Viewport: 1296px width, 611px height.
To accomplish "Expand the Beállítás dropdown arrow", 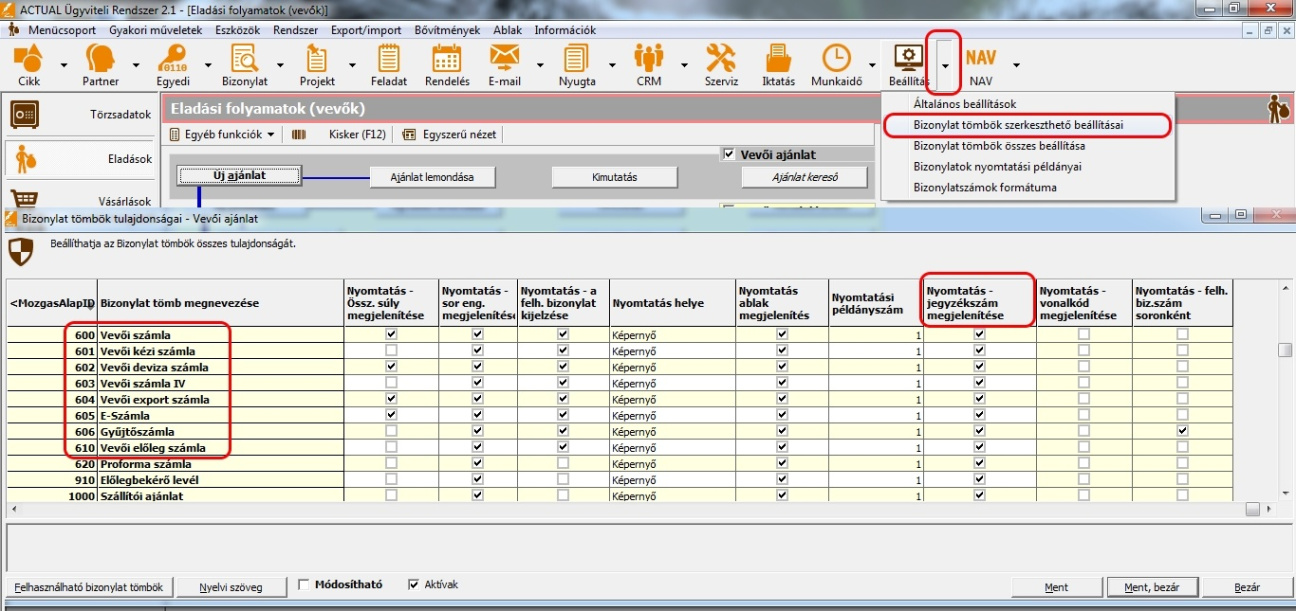I will pyautogui.click(x=944, y=65).
